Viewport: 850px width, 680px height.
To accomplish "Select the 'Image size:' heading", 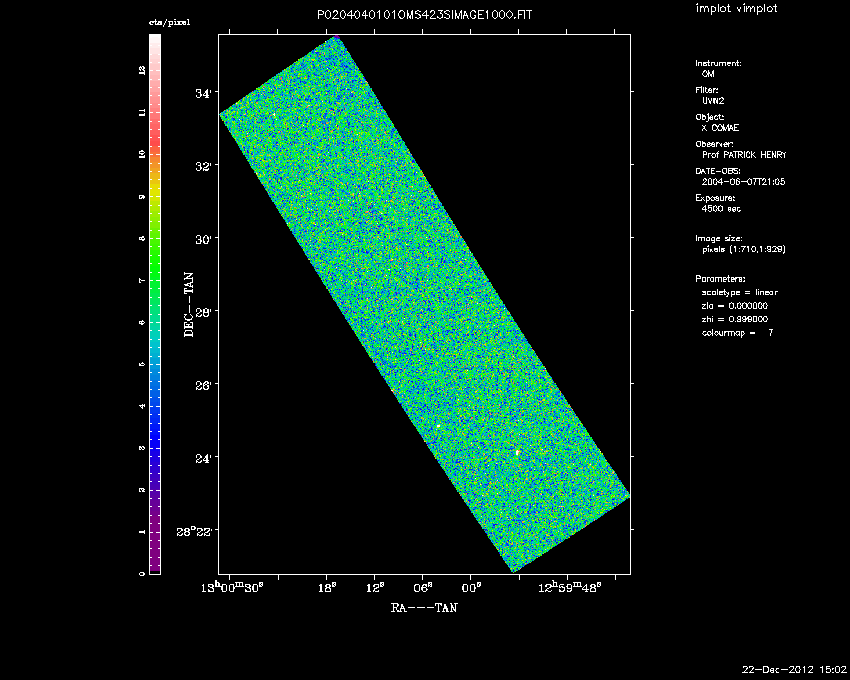I will pyautogui.click(x=719, y=239).
